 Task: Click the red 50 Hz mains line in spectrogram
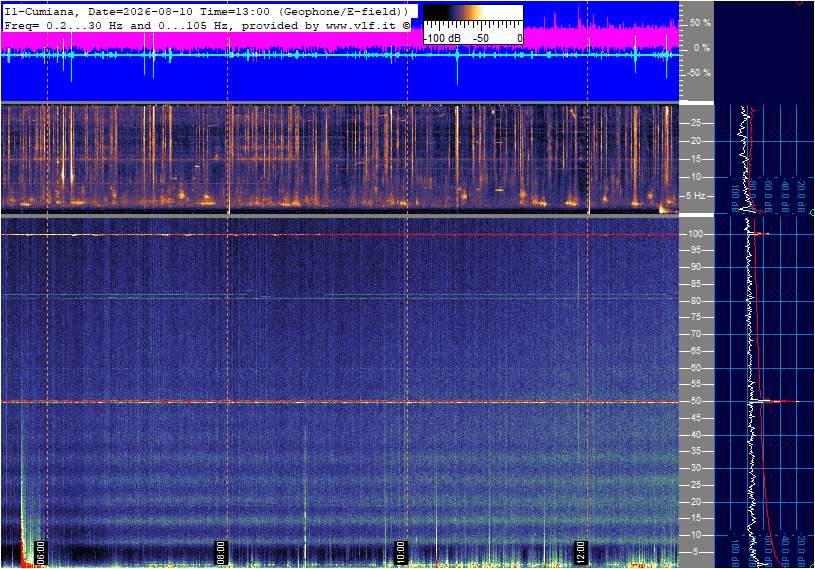tap(340, 402)
